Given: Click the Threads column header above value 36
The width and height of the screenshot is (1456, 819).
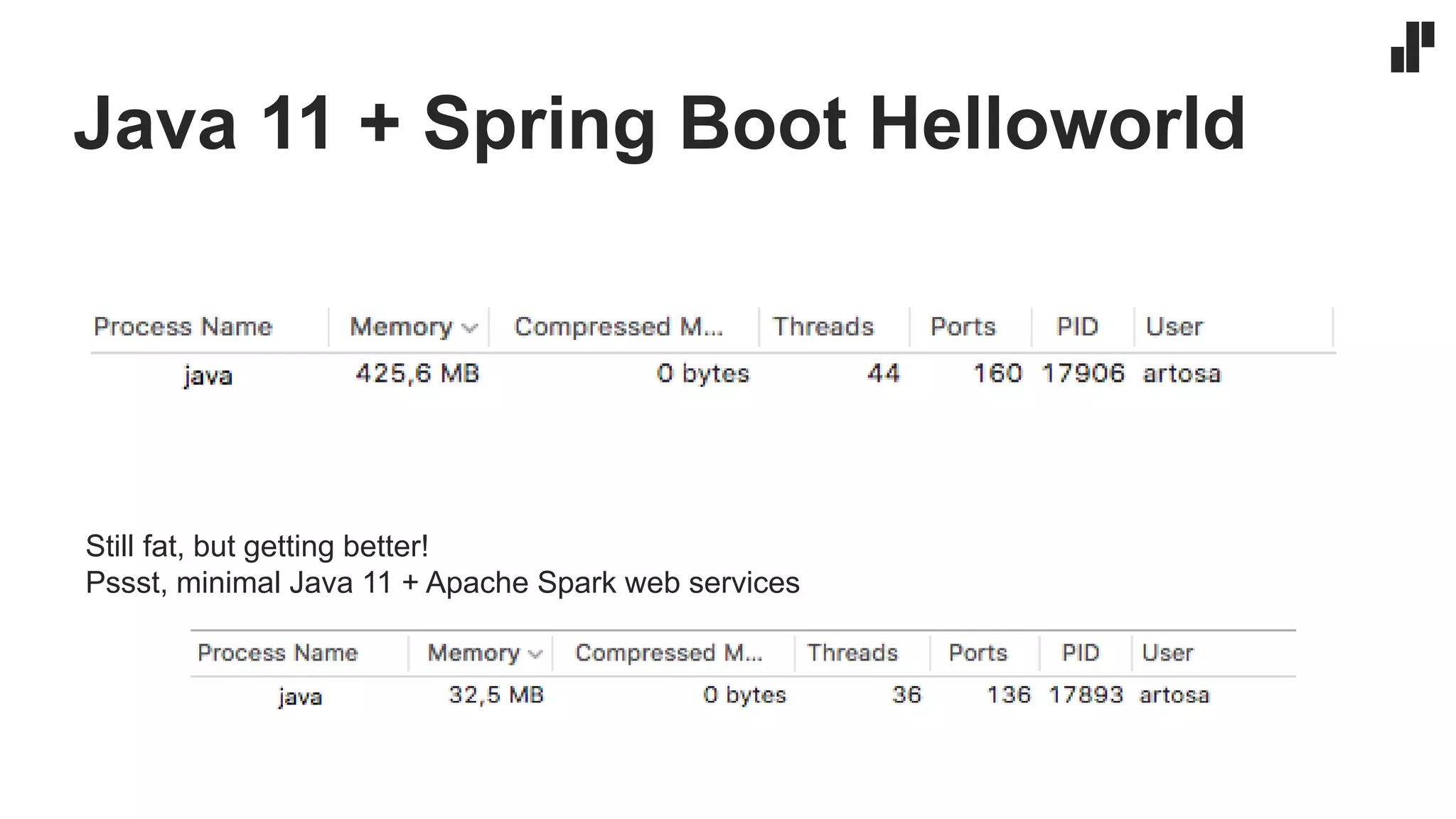Looking at the screenshot, I should click(x=852, y=653).
